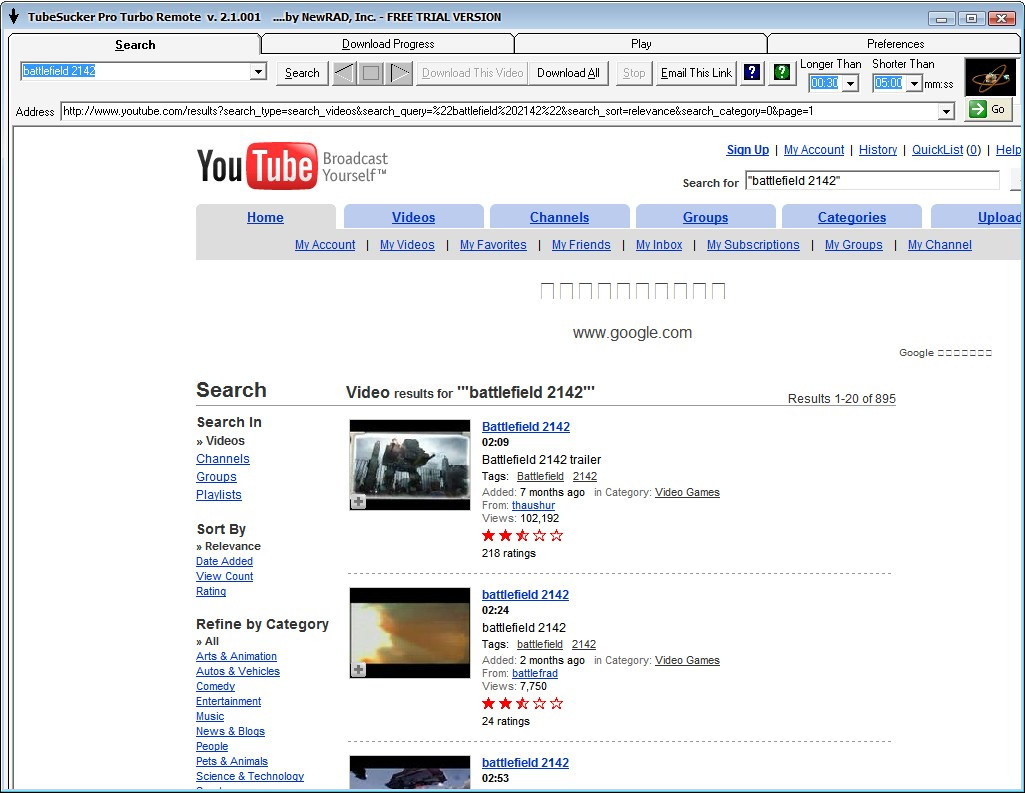This screenshot has width=1025, height=793.
Task: Expand the search term history dropdown
Action: (x=259, y=71)
